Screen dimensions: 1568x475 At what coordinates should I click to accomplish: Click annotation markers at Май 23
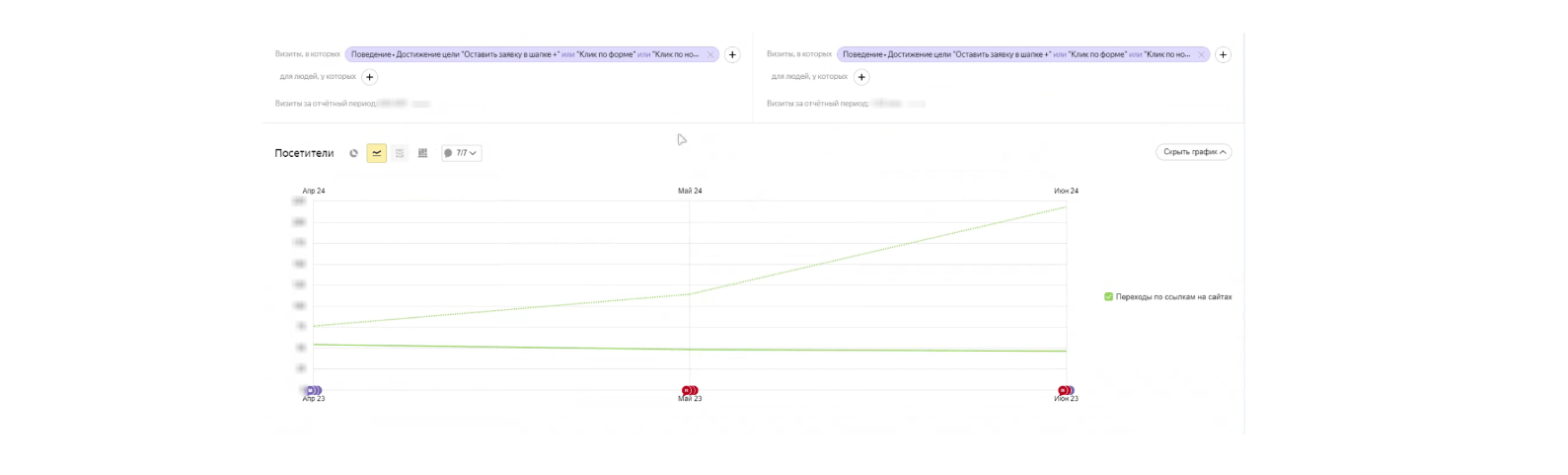pos(690,391)
